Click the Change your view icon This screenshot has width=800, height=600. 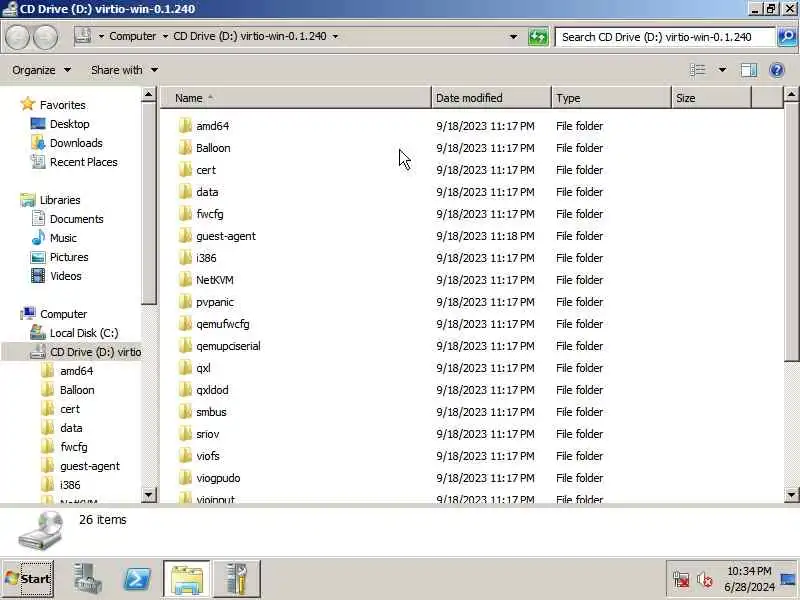(x=697, y=70)
